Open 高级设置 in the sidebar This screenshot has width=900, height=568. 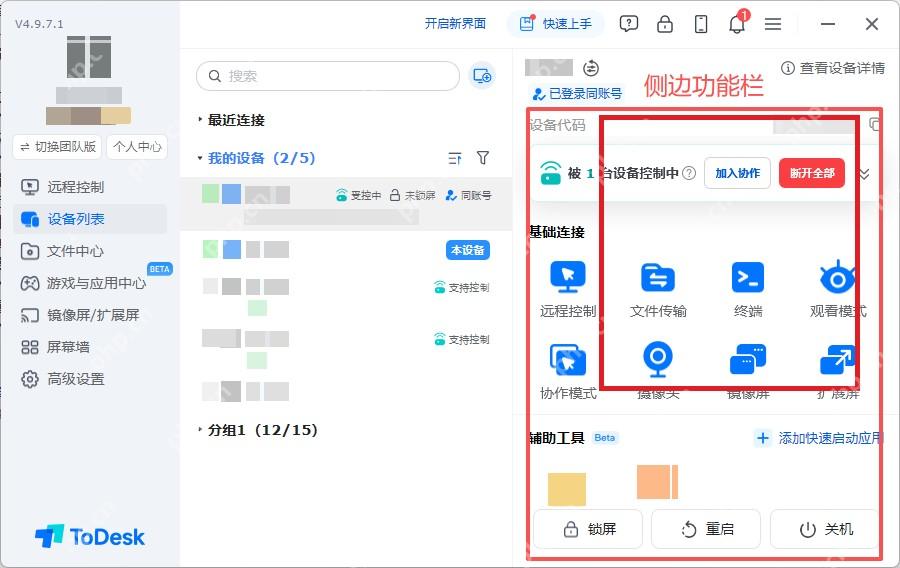[90, 379]
